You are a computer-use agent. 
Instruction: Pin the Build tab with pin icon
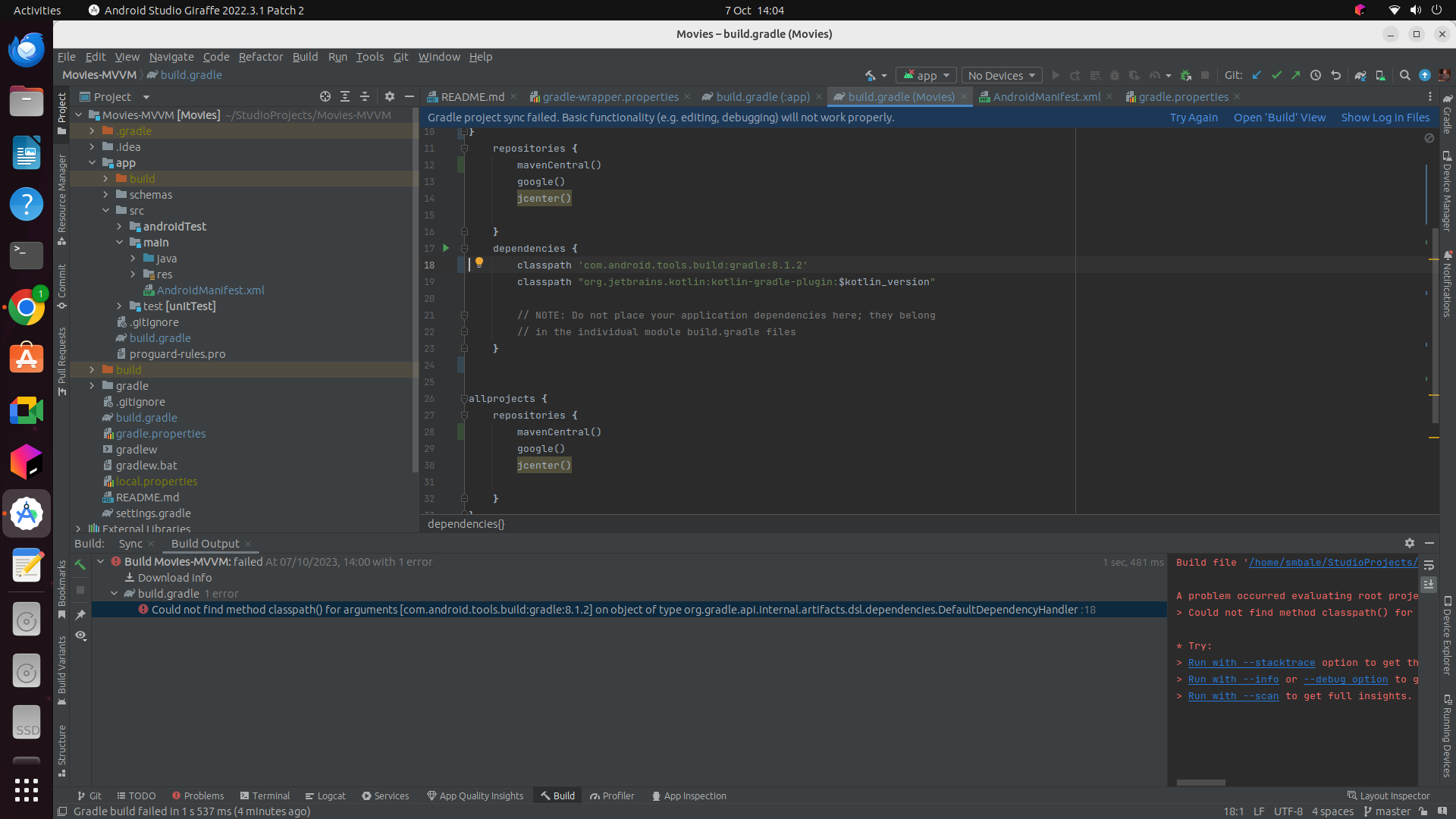pyautogui.click(x=80, y=614)
